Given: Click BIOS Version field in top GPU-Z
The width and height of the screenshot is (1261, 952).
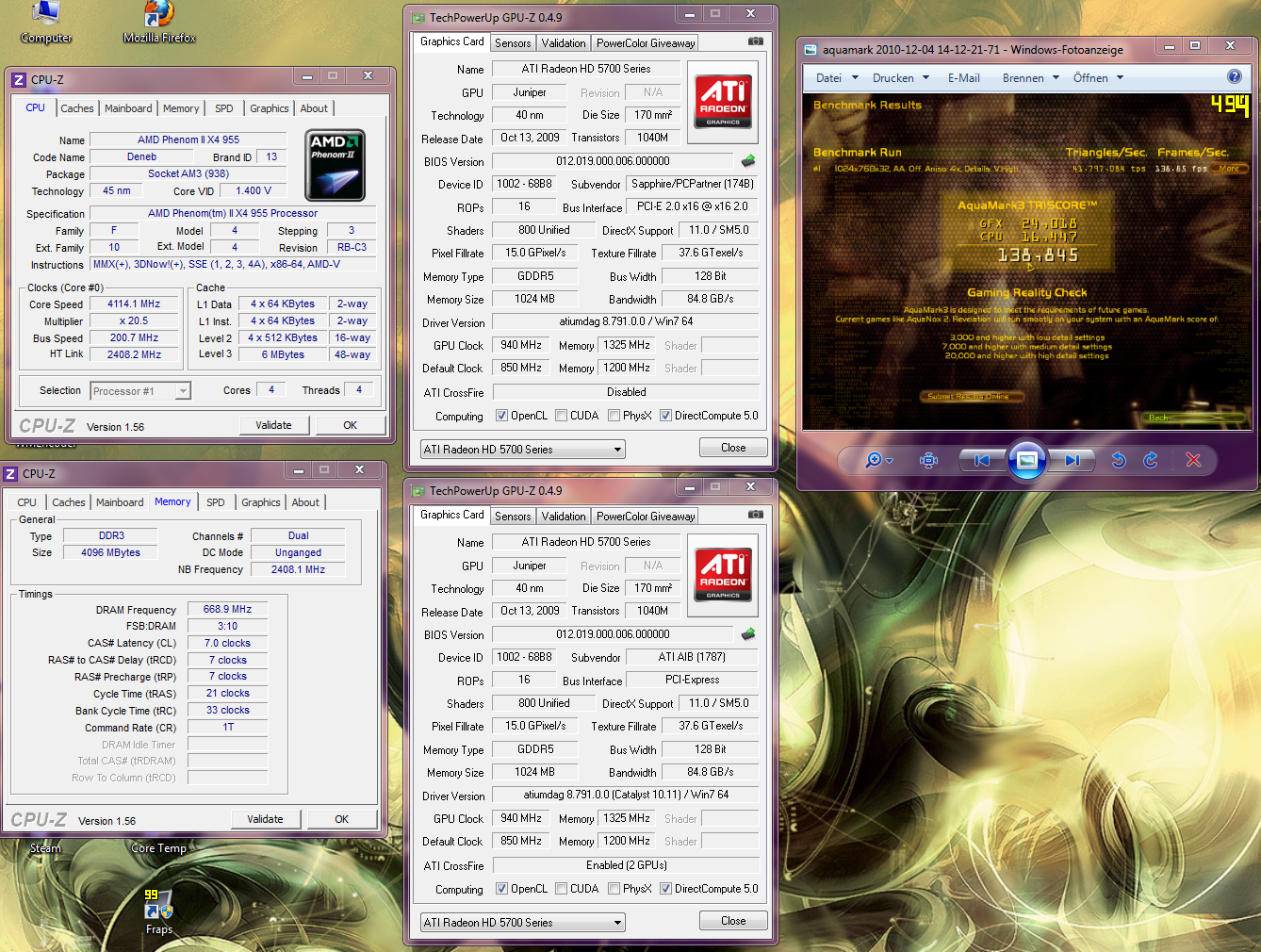Looking at the screenshot, I should click(x=614, y=161).
